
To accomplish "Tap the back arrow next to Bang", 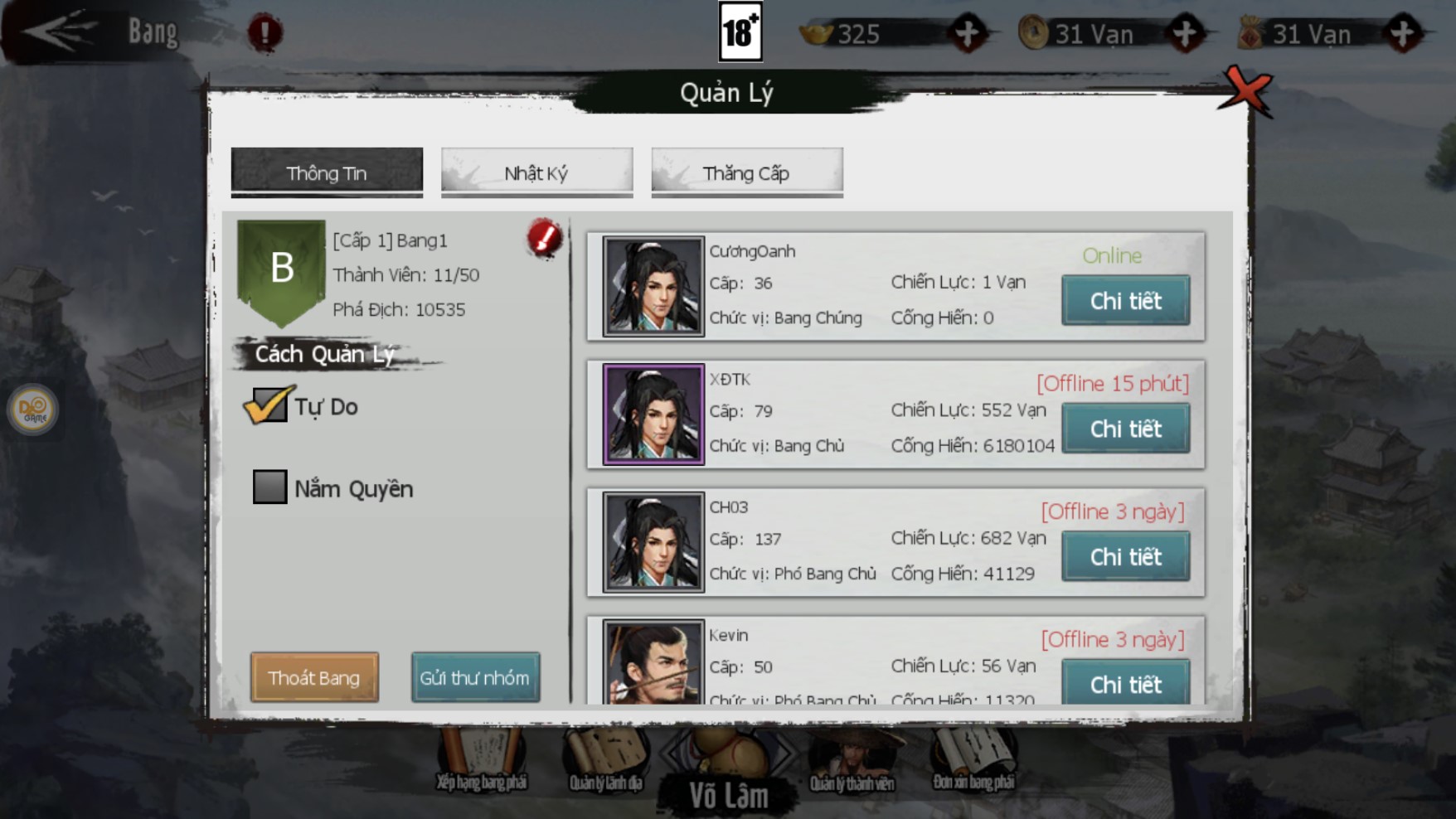I will (58, 31).
